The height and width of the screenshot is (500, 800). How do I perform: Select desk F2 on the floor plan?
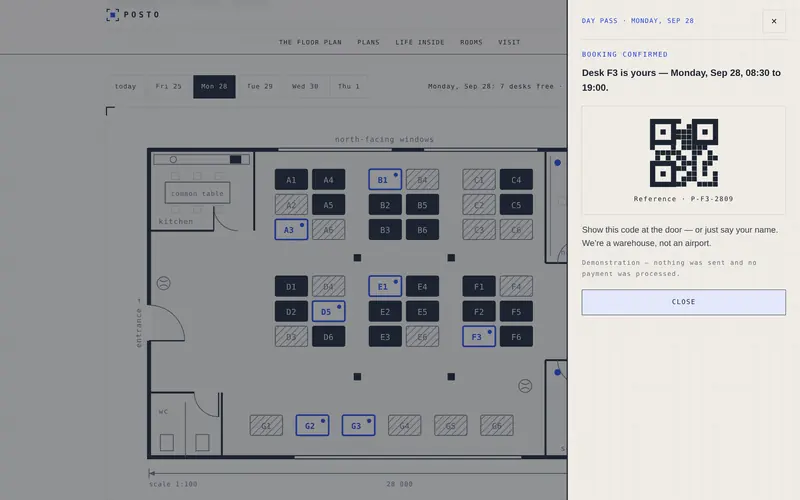pos(479,311)
